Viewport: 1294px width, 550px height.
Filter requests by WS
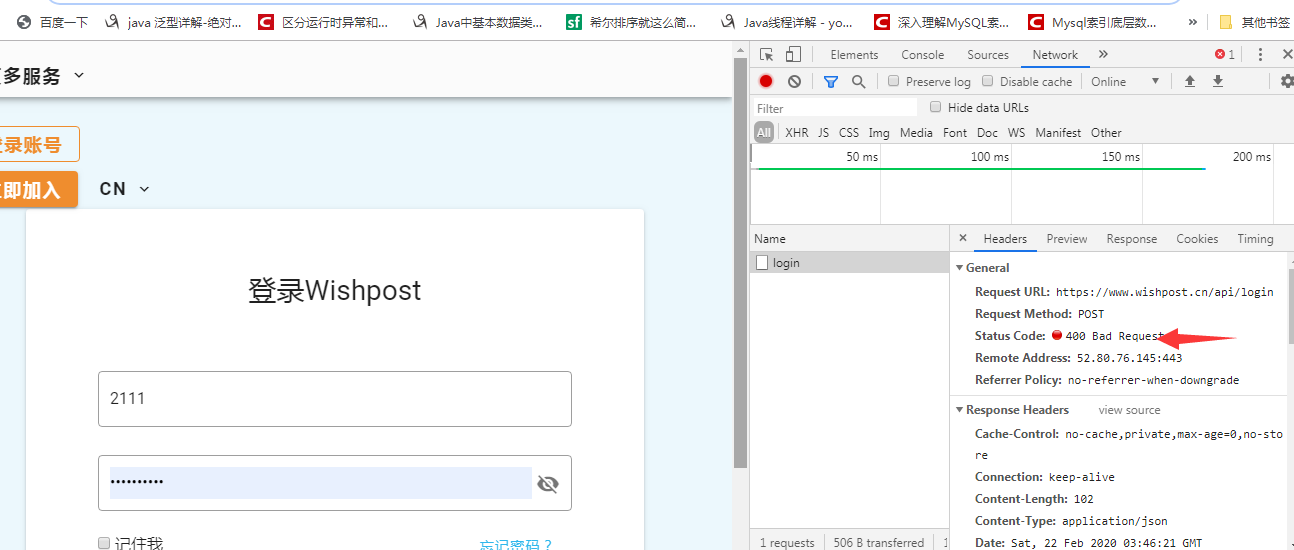click(x=1016, y=133)
